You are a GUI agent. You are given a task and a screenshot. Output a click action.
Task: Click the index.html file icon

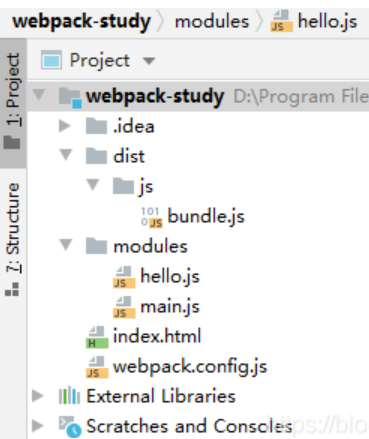(x=97, y=337)
